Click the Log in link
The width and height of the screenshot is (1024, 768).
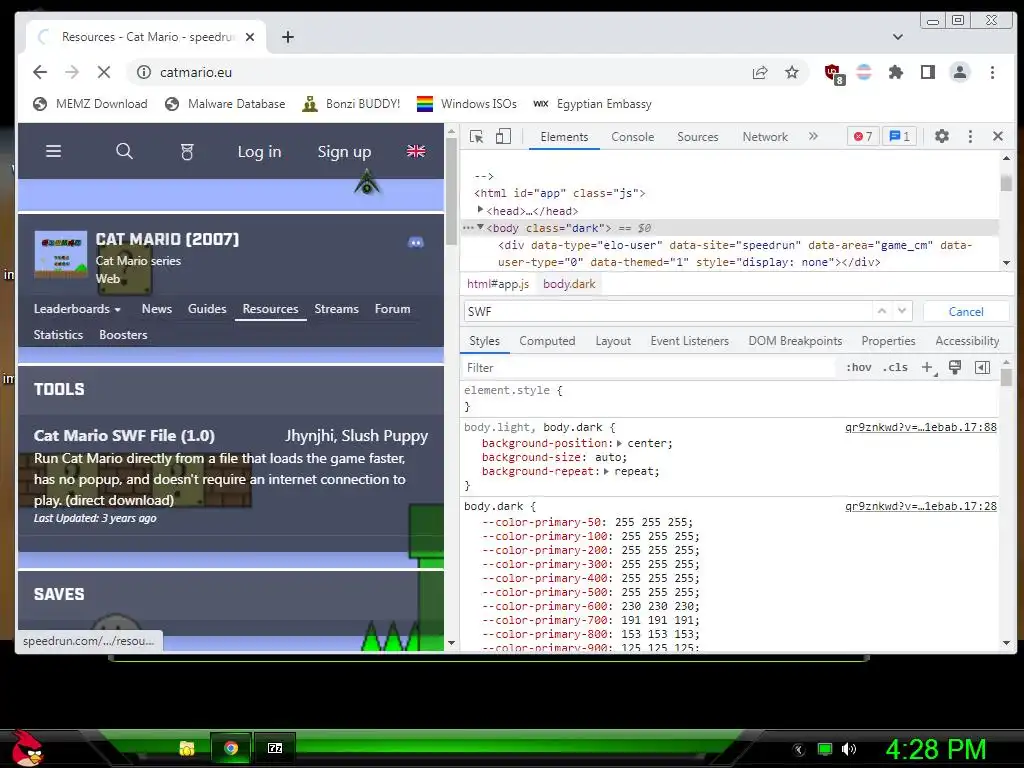coord(259,152)
